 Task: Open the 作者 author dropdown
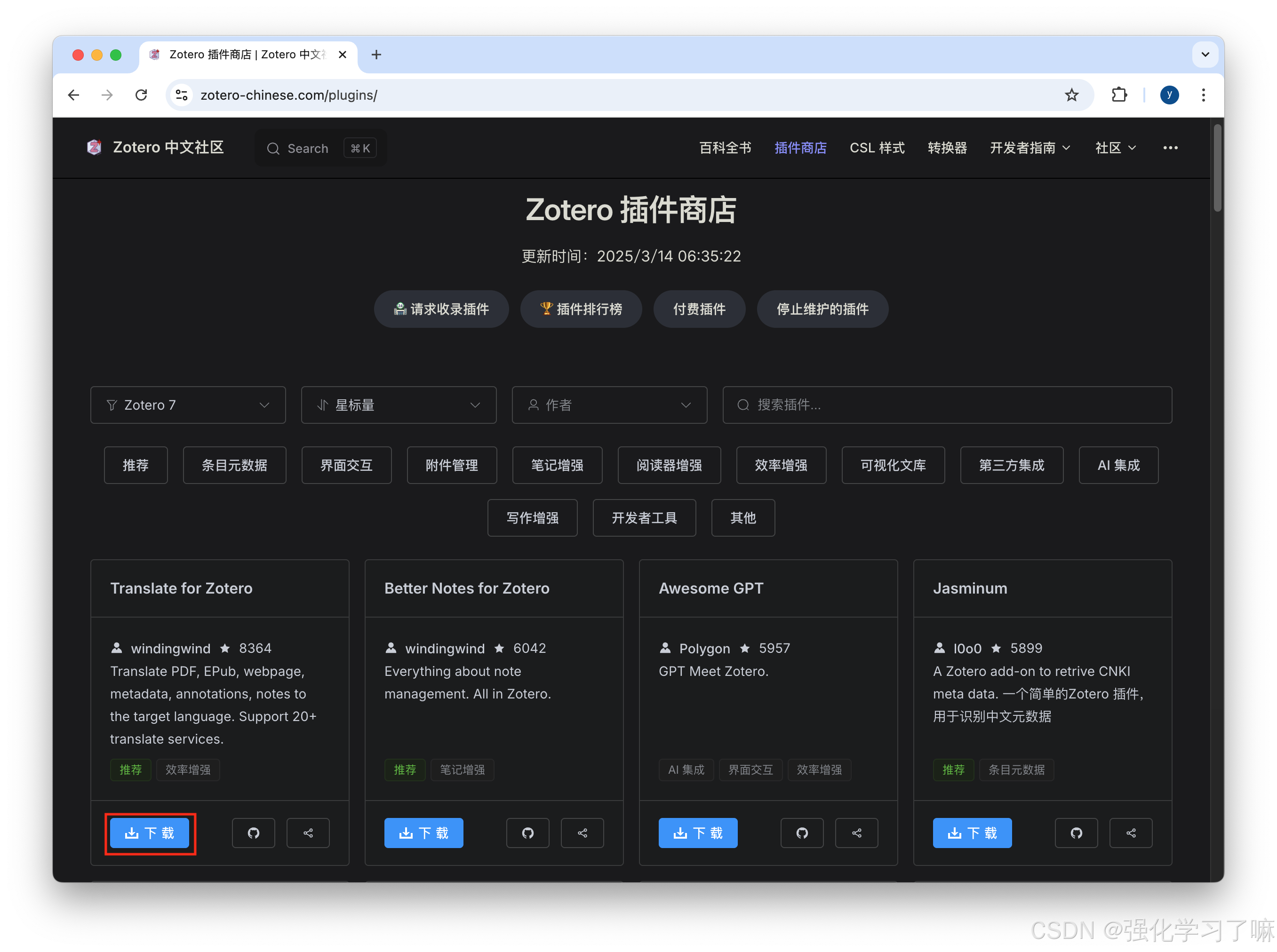[609, 405]
